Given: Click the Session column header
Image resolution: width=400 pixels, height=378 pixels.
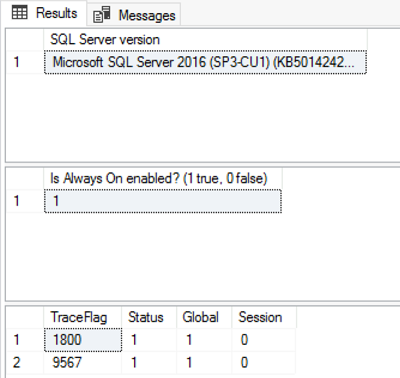Looking at the screenshot, I should pyautogui.click(x=264, y=317).
